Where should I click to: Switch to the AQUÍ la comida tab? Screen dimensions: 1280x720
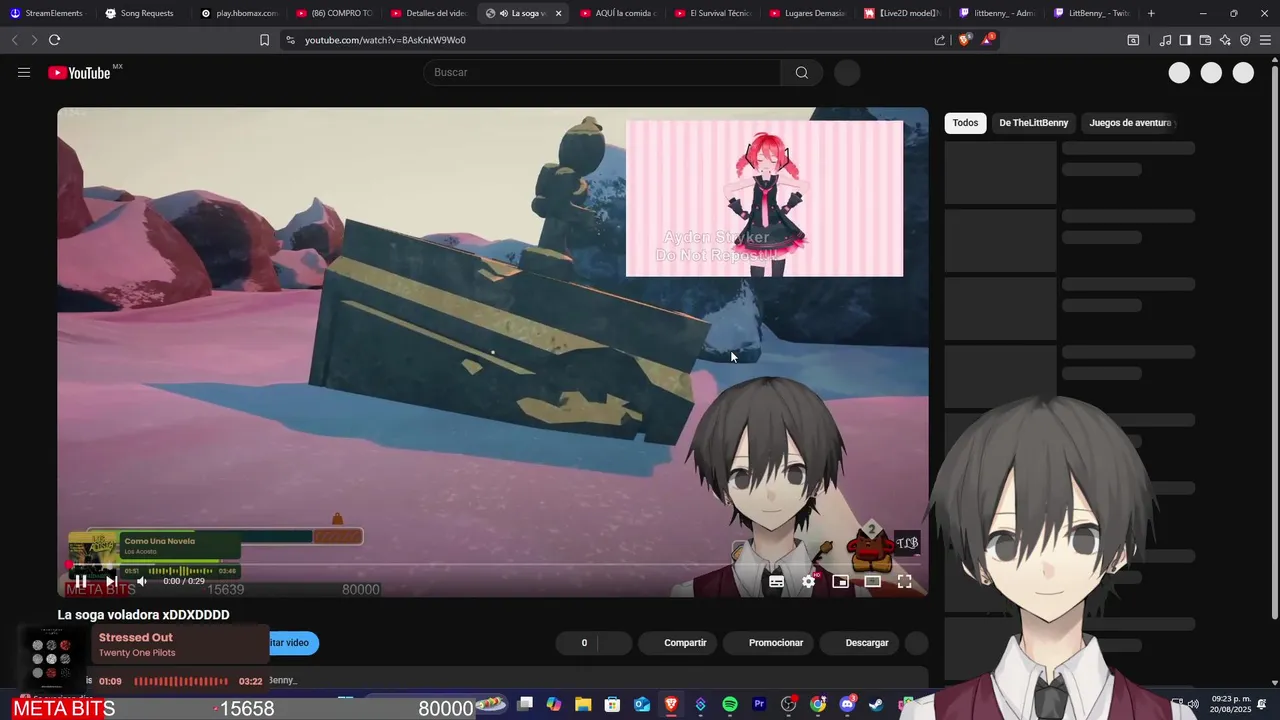coord(617,13)
